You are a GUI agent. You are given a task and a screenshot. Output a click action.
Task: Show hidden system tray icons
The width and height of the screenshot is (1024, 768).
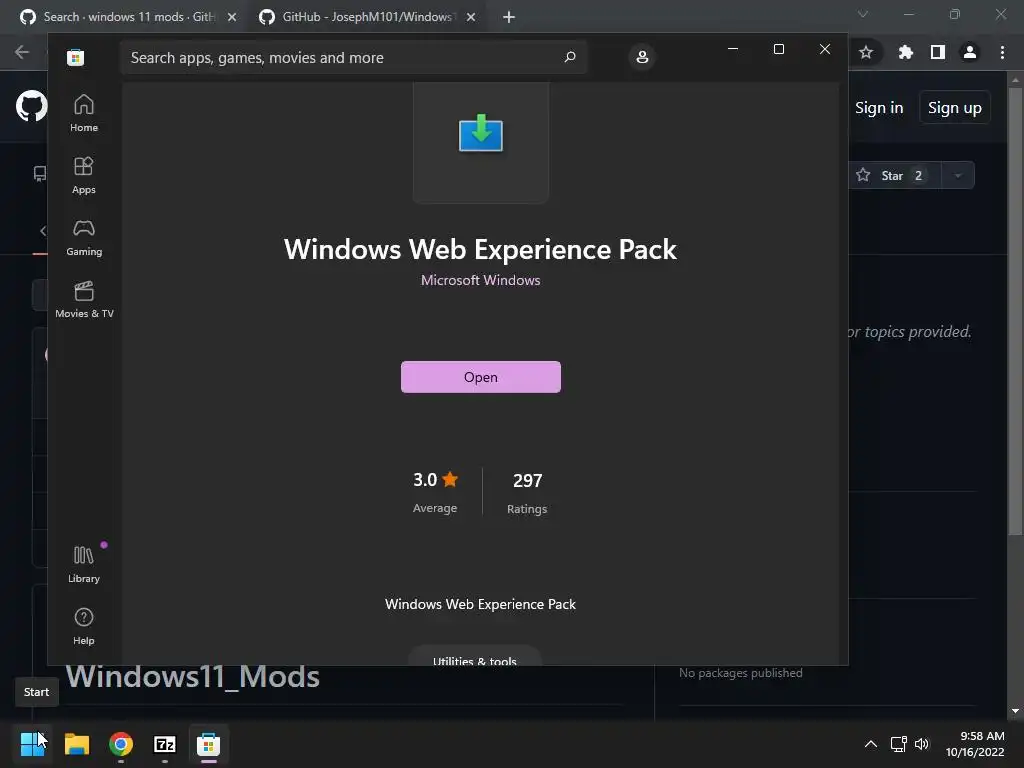871,744
